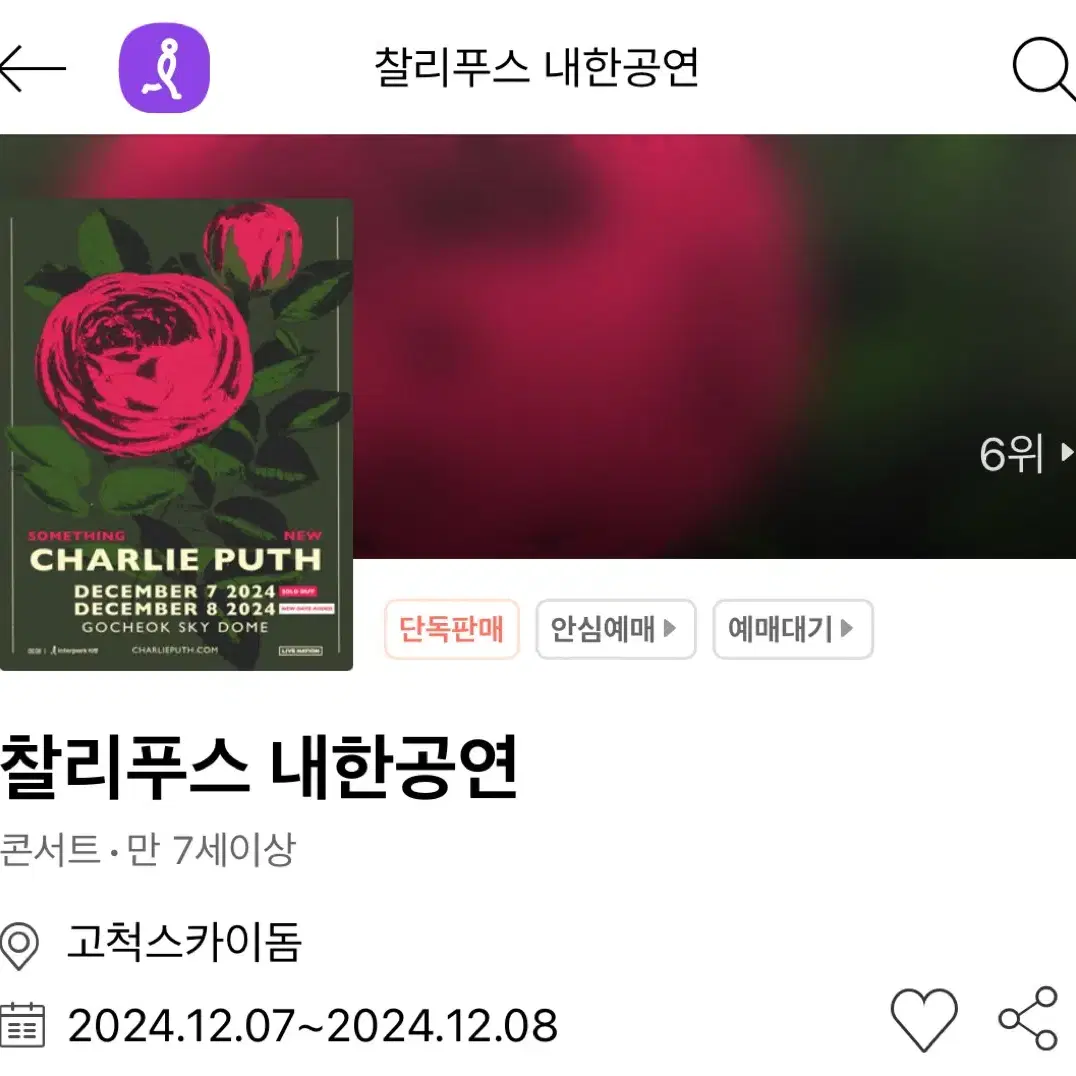Screen dimensions: 1076x1076
Task: Like the concert with the heart icon
Action: click(924, 1019)
